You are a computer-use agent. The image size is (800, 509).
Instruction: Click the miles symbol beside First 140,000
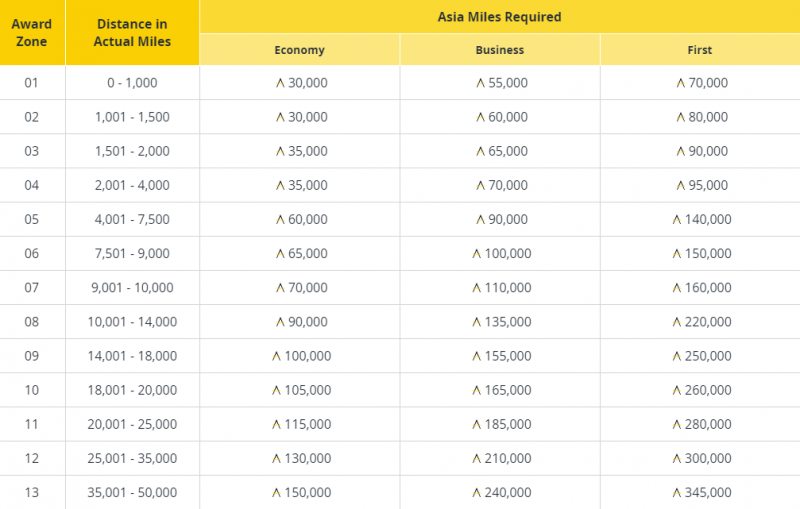(677, 219)
